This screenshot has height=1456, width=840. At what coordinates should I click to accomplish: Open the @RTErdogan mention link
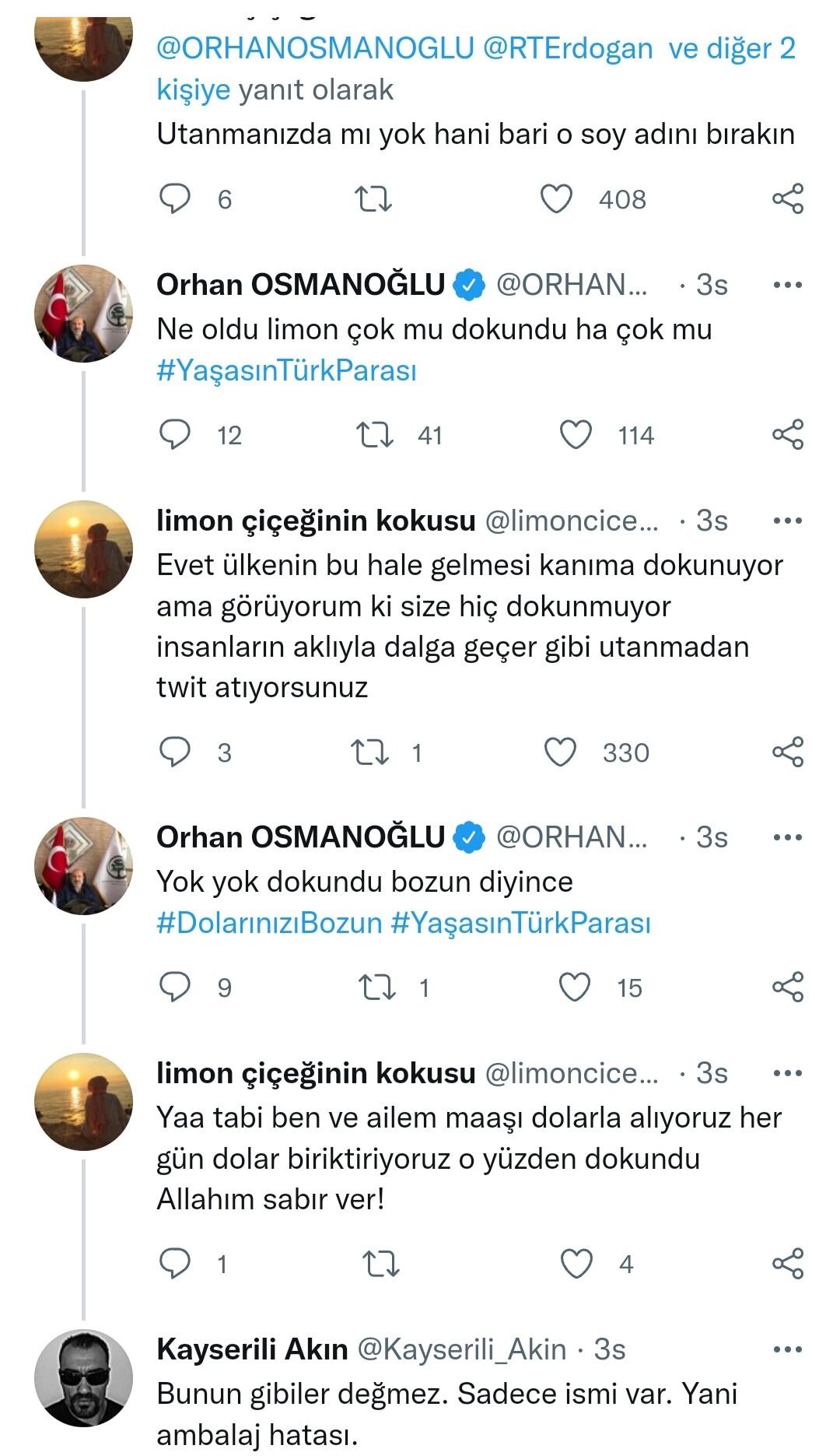point(568,48)
